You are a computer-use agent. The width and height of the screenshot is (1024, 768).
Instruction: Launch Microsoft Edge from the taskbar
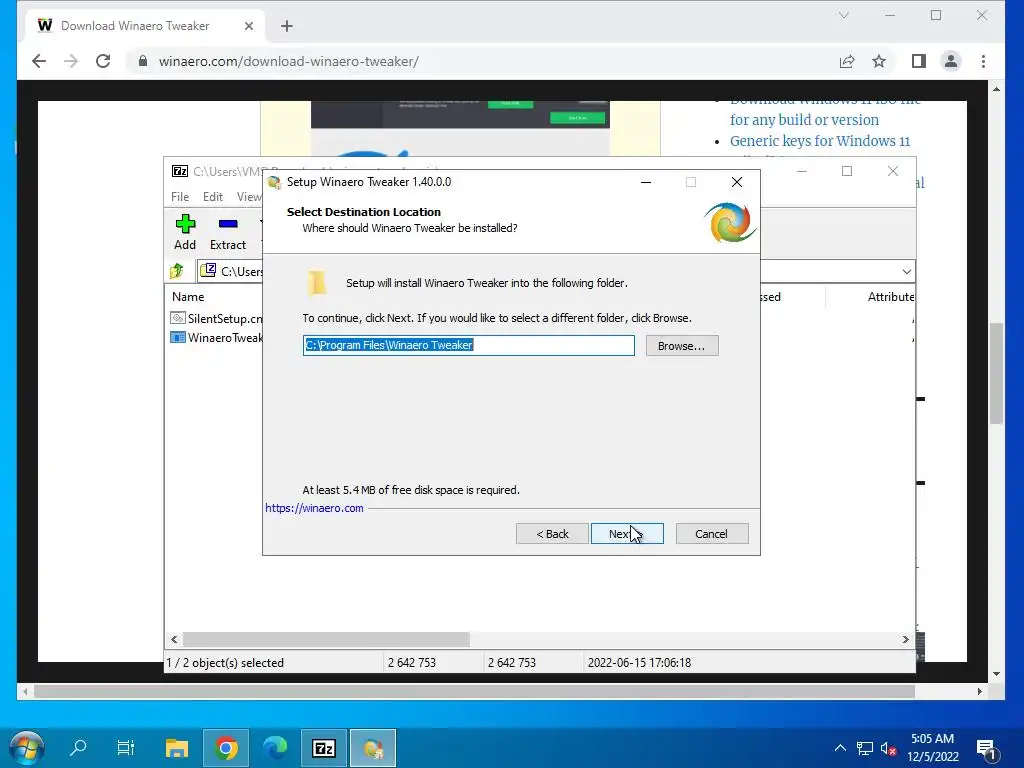(x=275, y=748)
